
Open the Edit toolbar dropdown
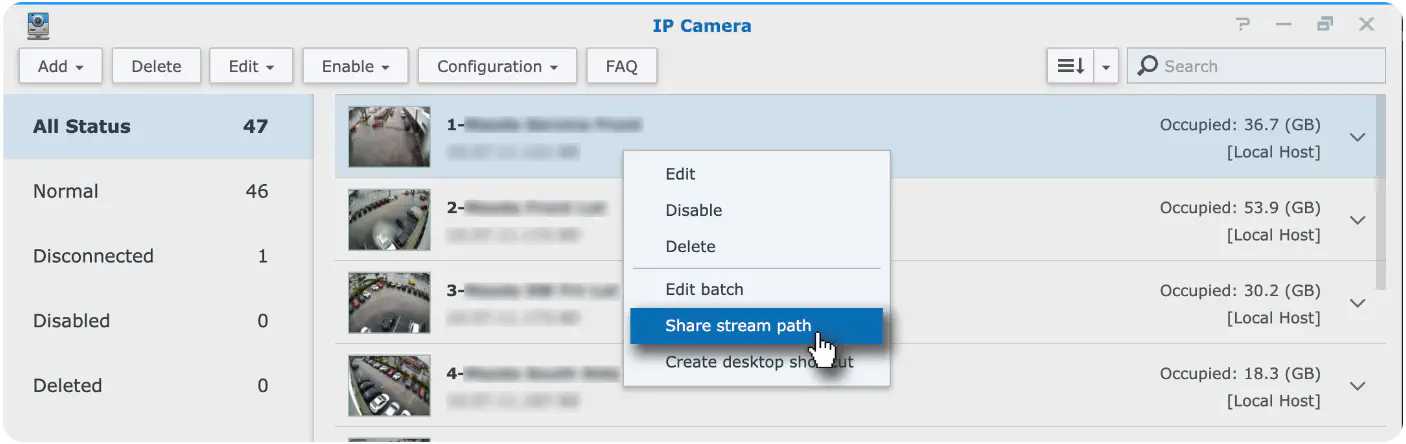coord(251,66)
